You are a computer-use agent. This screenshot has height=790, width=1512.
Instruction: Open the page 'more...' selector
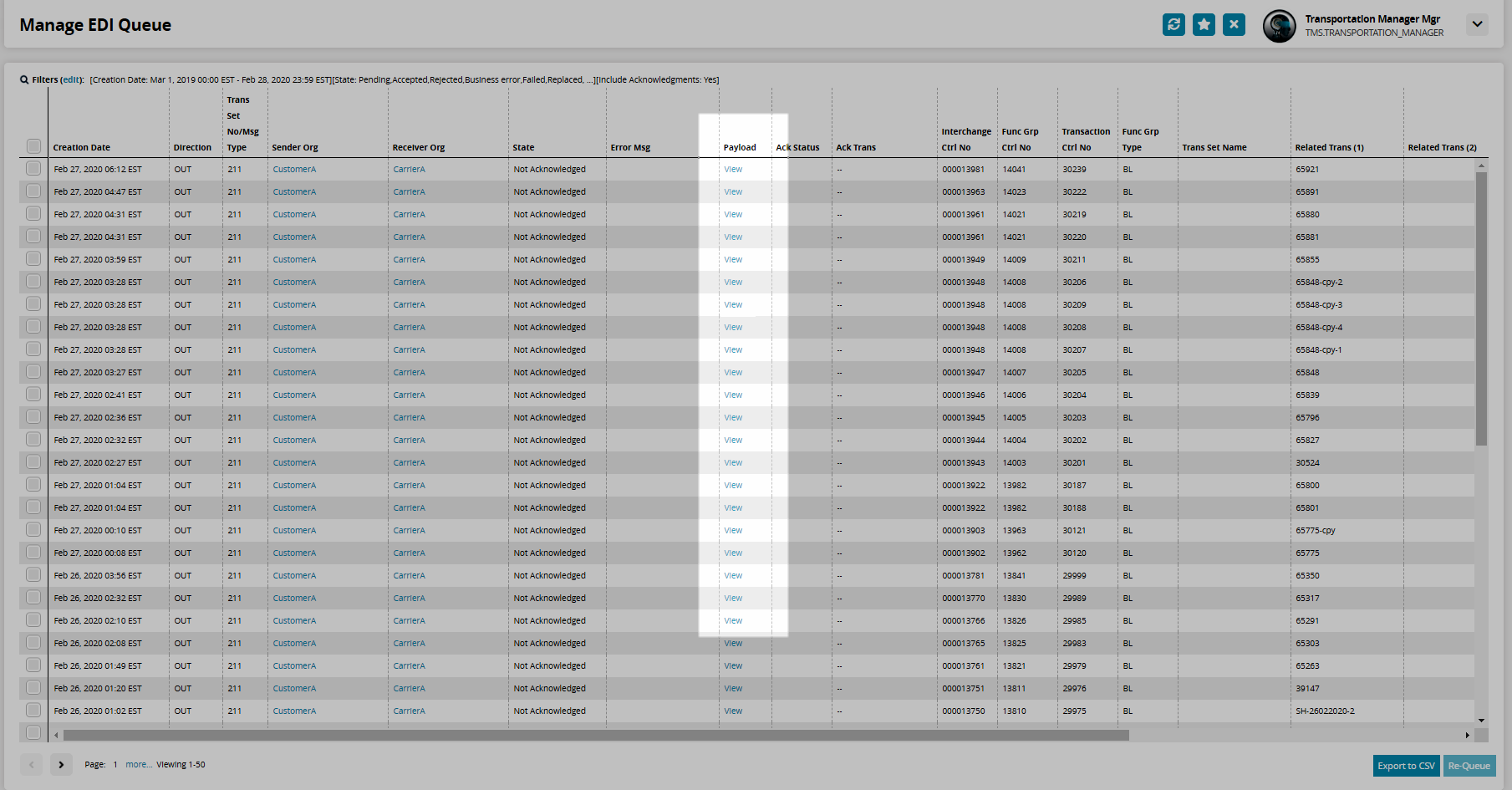pos(139,765)
